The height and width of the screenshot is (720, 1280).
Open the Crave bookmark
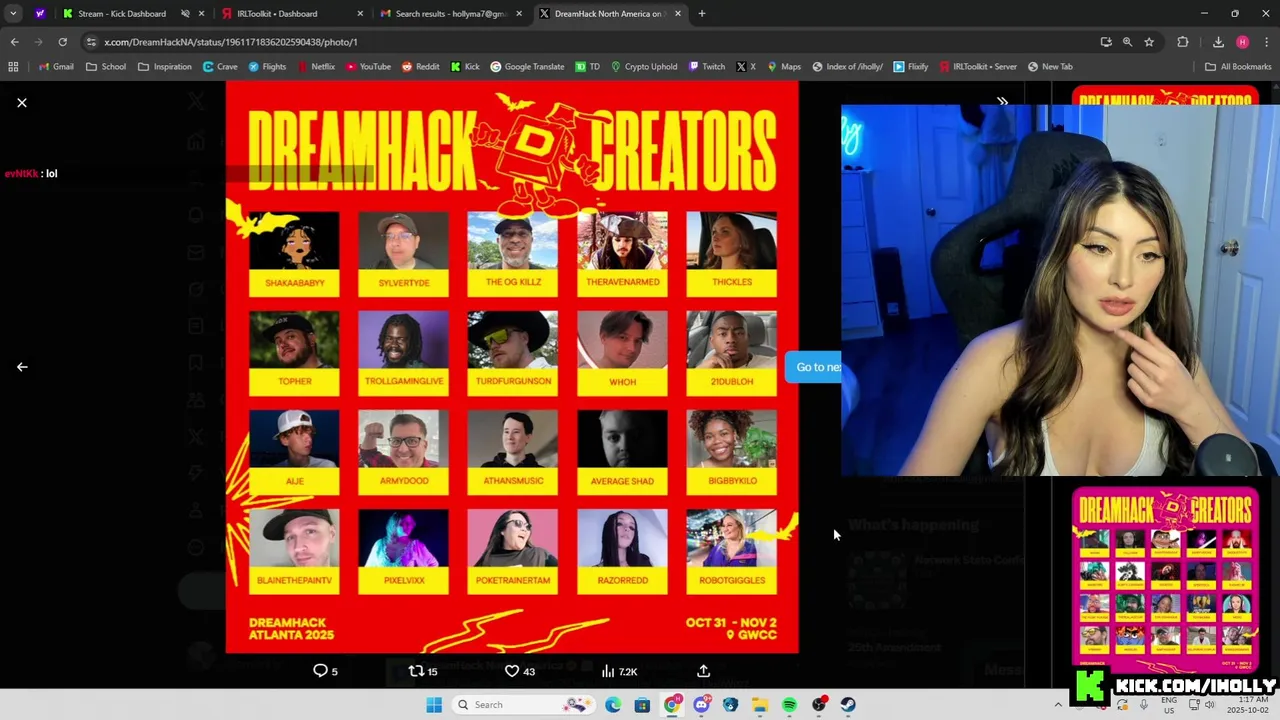coord(220,67)
